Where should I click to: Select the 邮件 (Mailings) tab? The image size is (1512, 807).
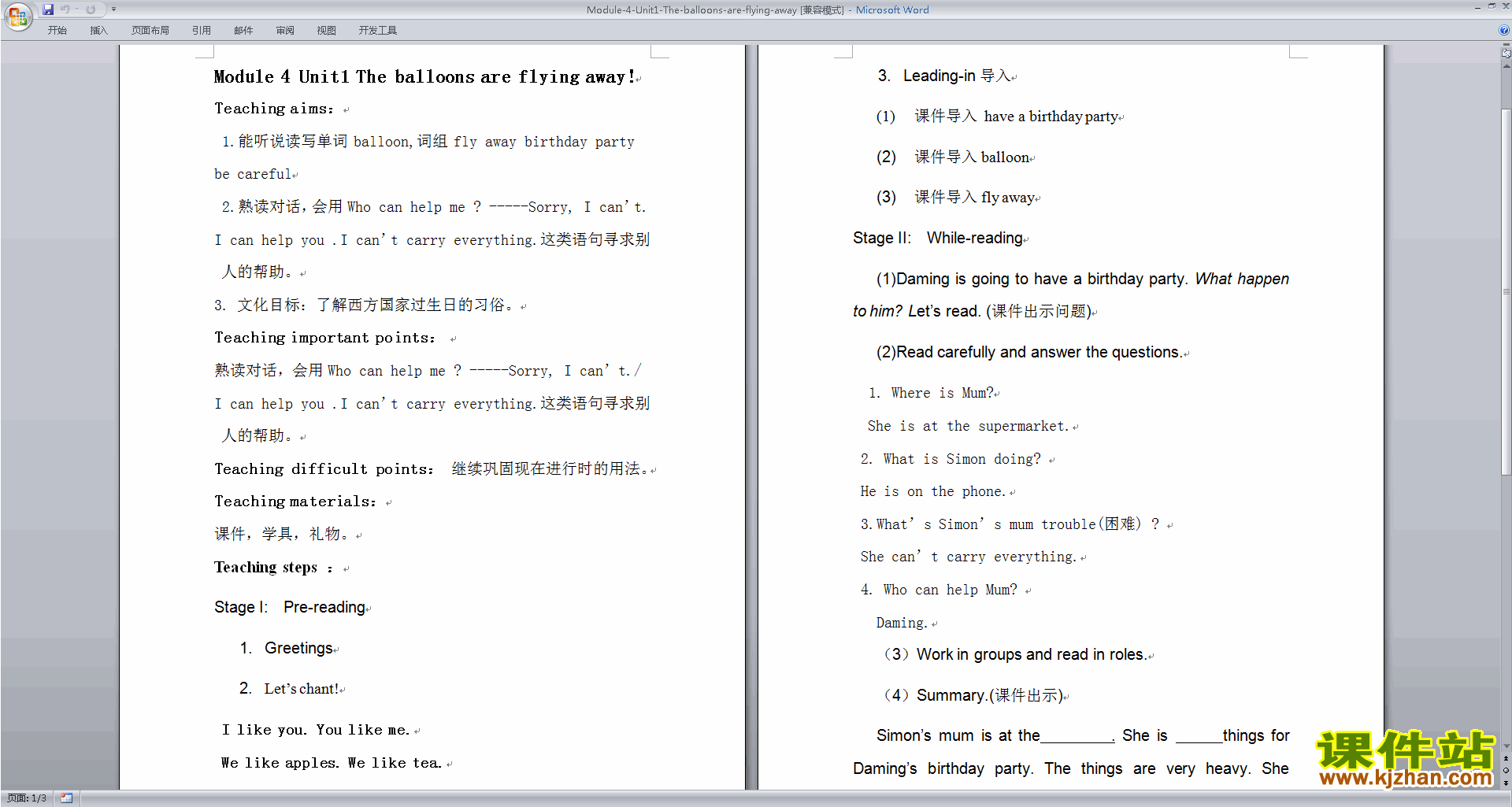tap(243, 31)
